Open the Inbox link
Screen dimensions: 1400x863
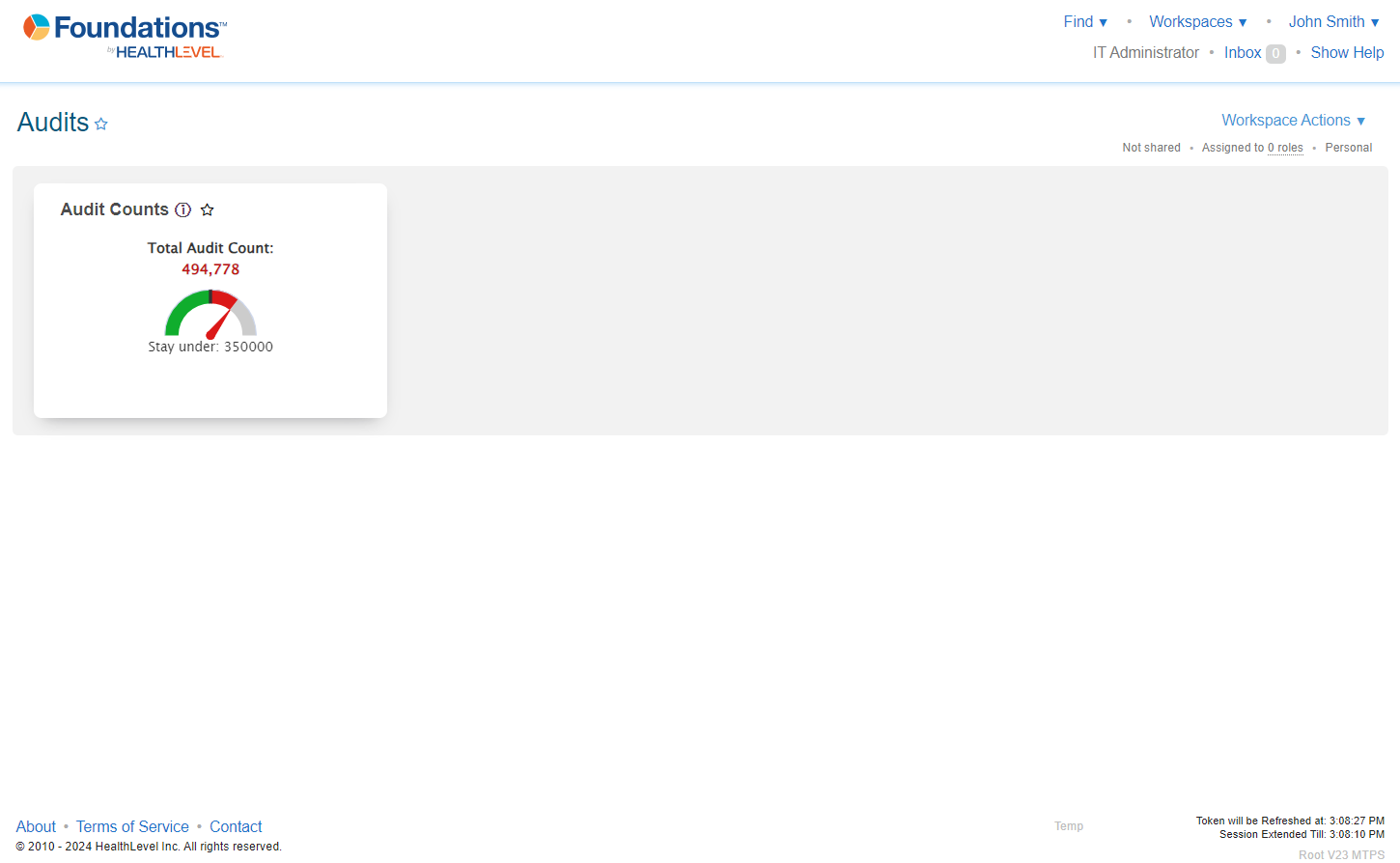pos(1242,52)
